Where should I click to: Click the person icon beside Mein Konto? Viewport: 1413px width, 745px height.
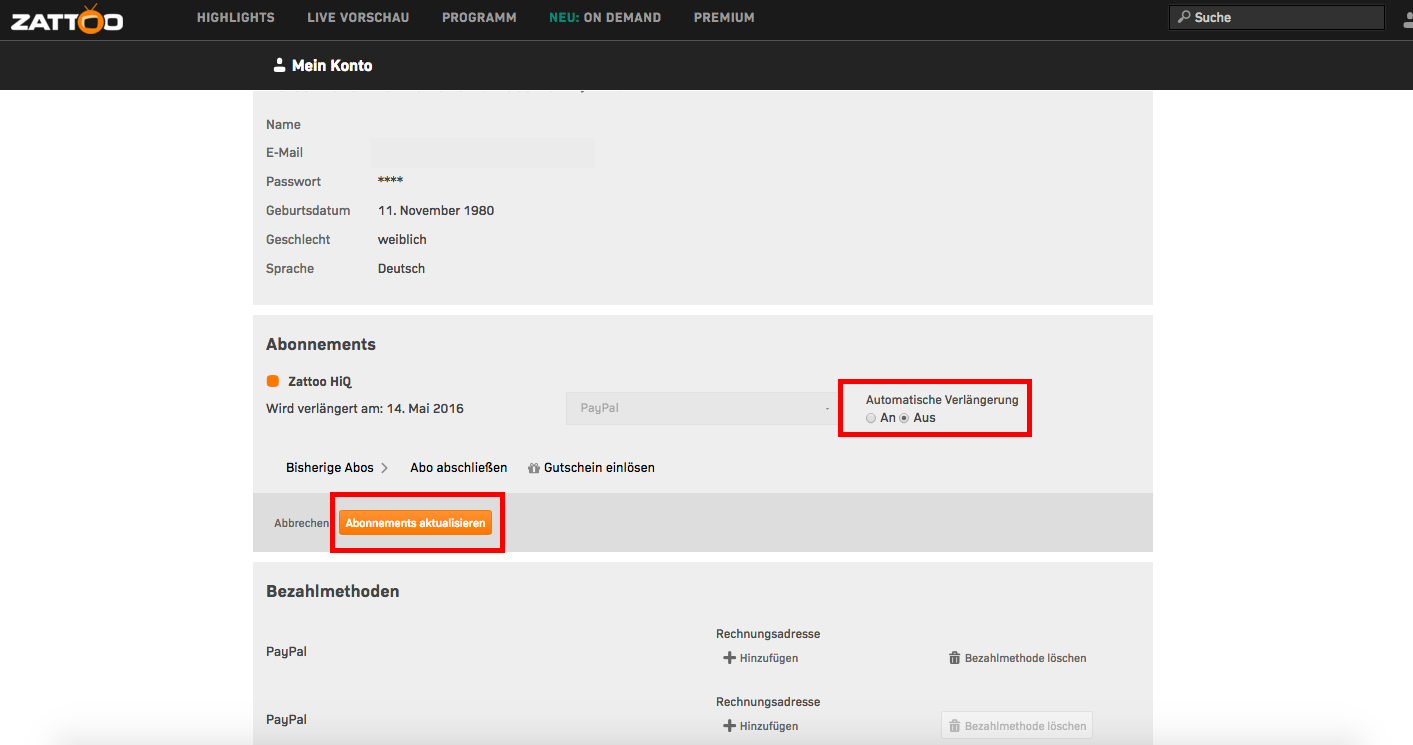(279, 65)
